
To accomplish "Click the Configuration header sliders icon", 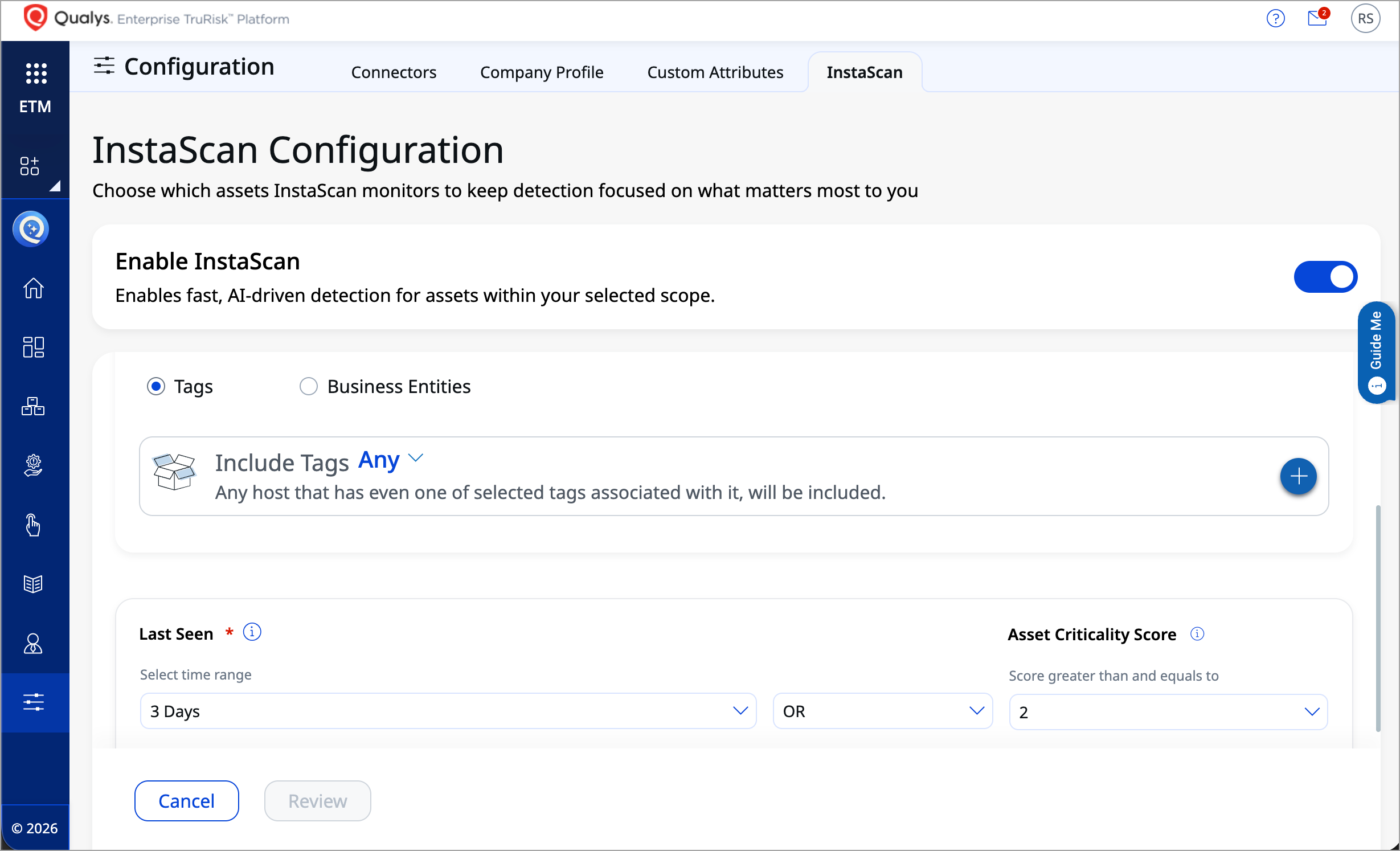I will pyautogui.click(x=104, y=66).
